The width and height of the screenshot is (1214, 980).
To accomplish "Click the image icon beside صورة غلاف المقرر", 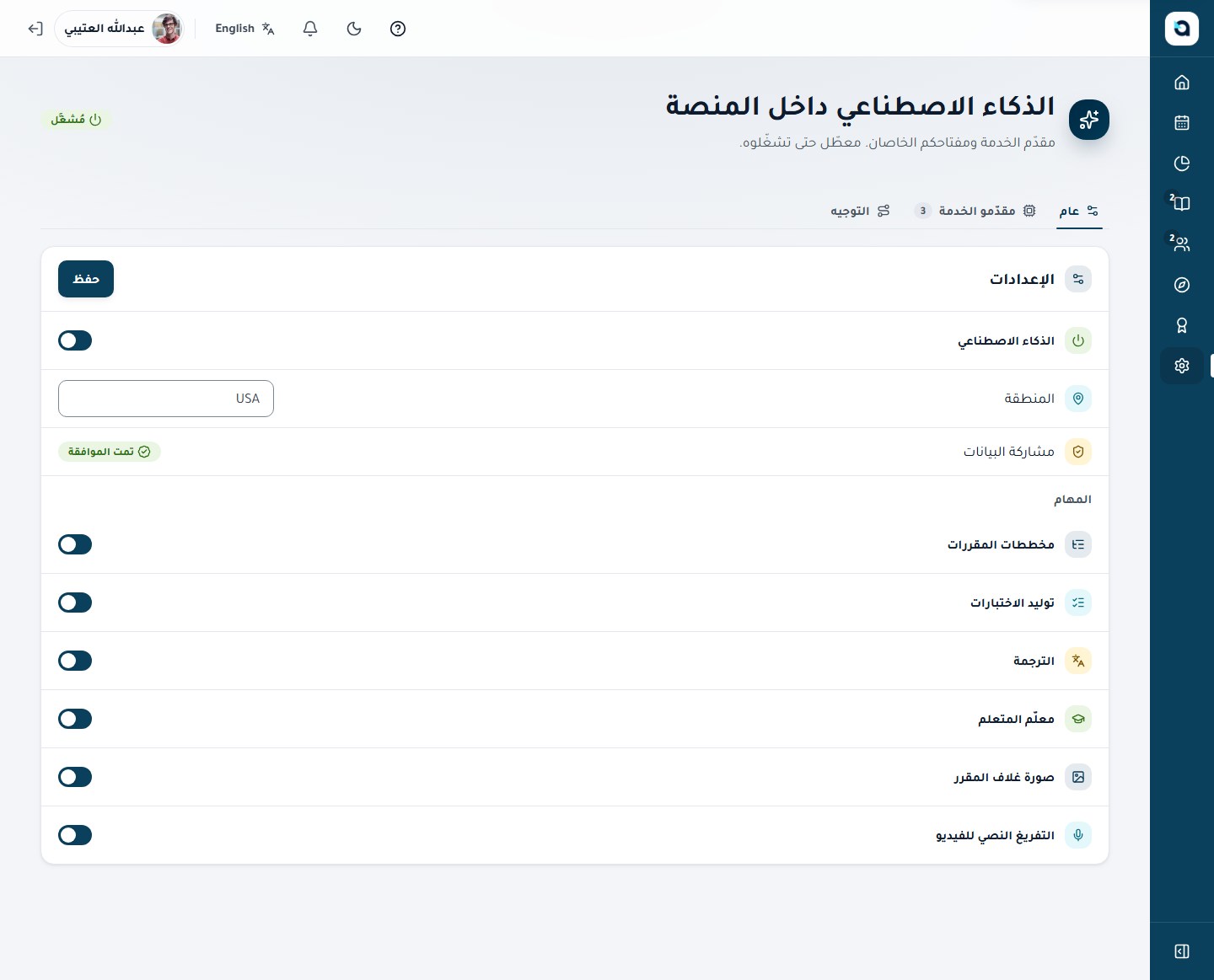I will point(1078,777).
